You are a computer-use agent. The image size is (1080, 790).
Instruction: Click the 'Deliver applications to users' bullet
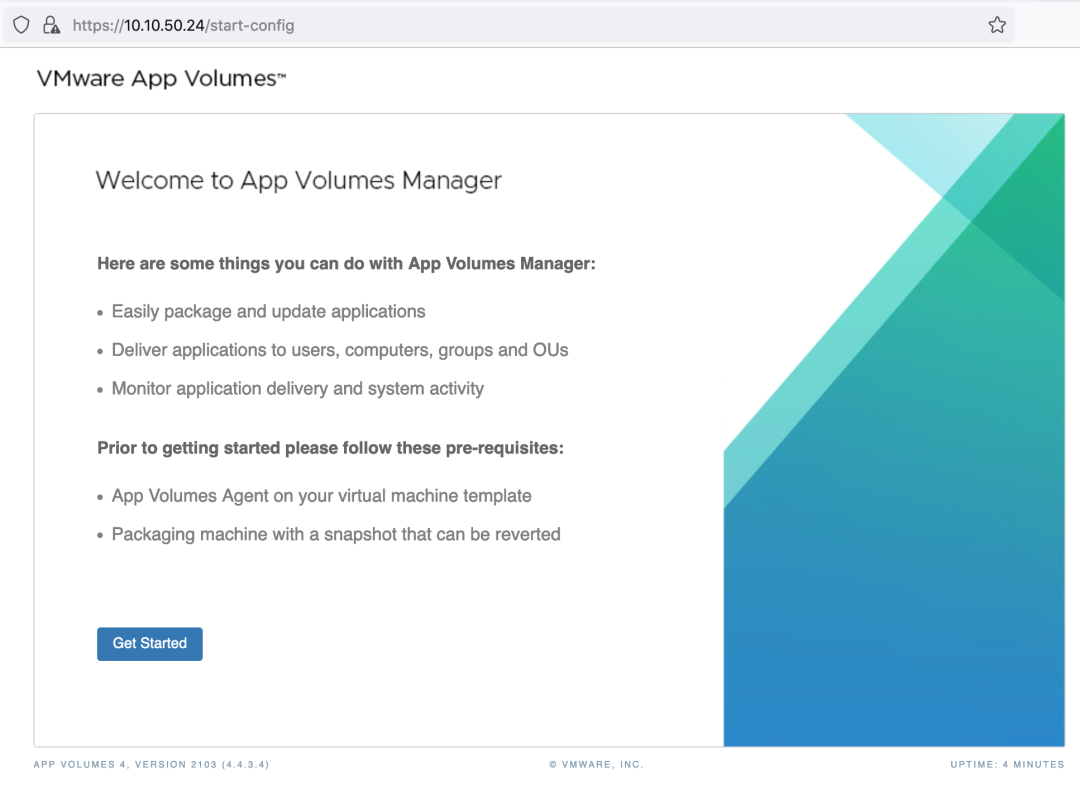tap(340, 350)
